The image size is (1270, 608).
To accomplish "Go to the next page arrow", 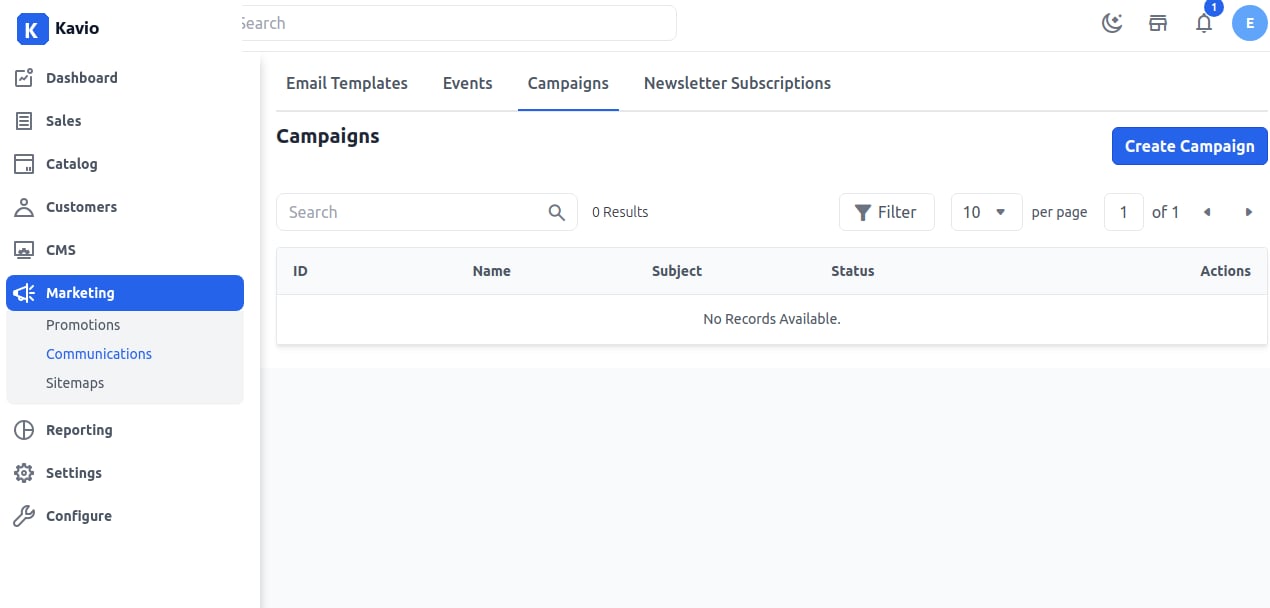I will (1248, 212).
